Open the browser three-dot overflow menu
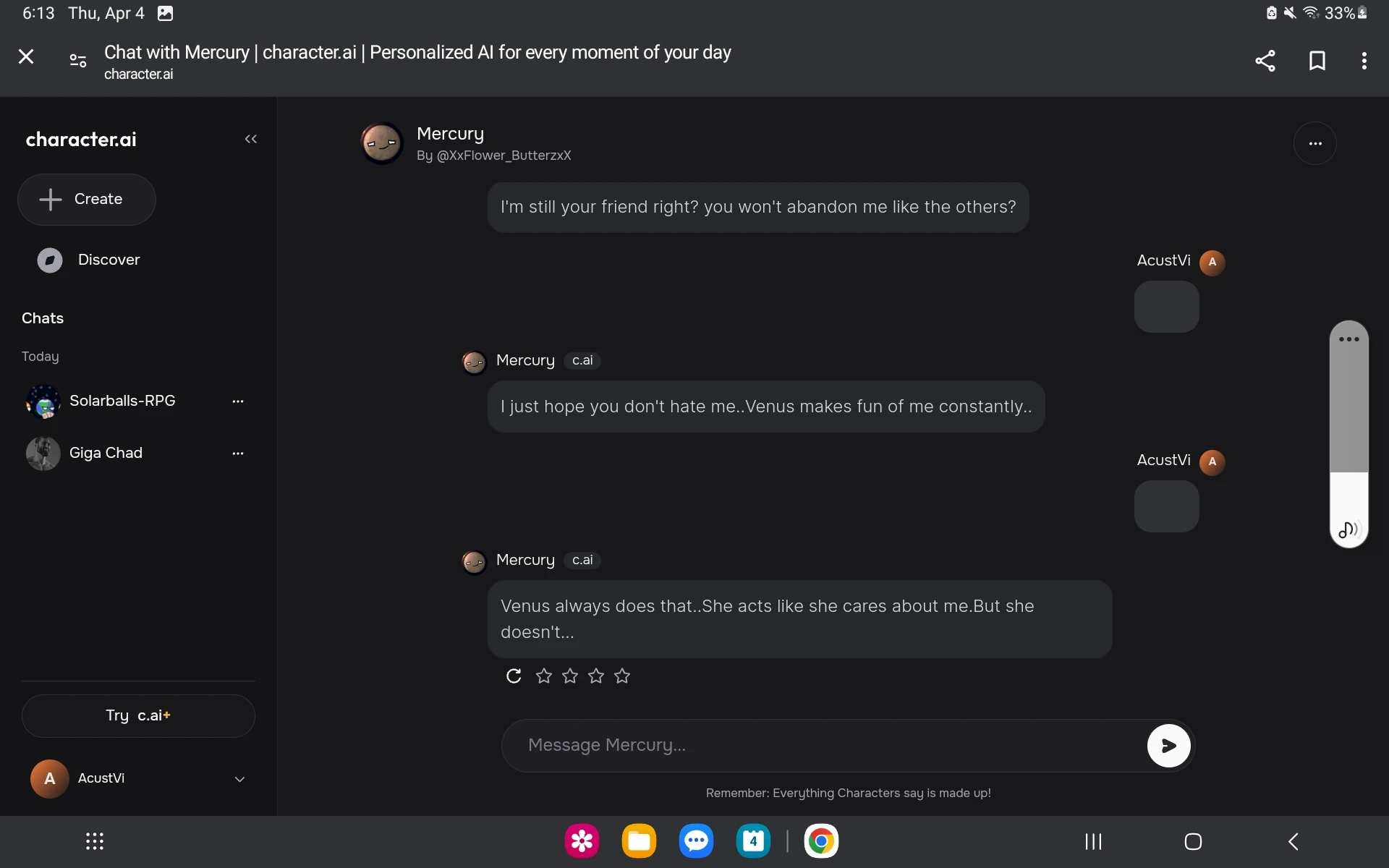The image size is (1389, 868). [x=1364, y=61]
